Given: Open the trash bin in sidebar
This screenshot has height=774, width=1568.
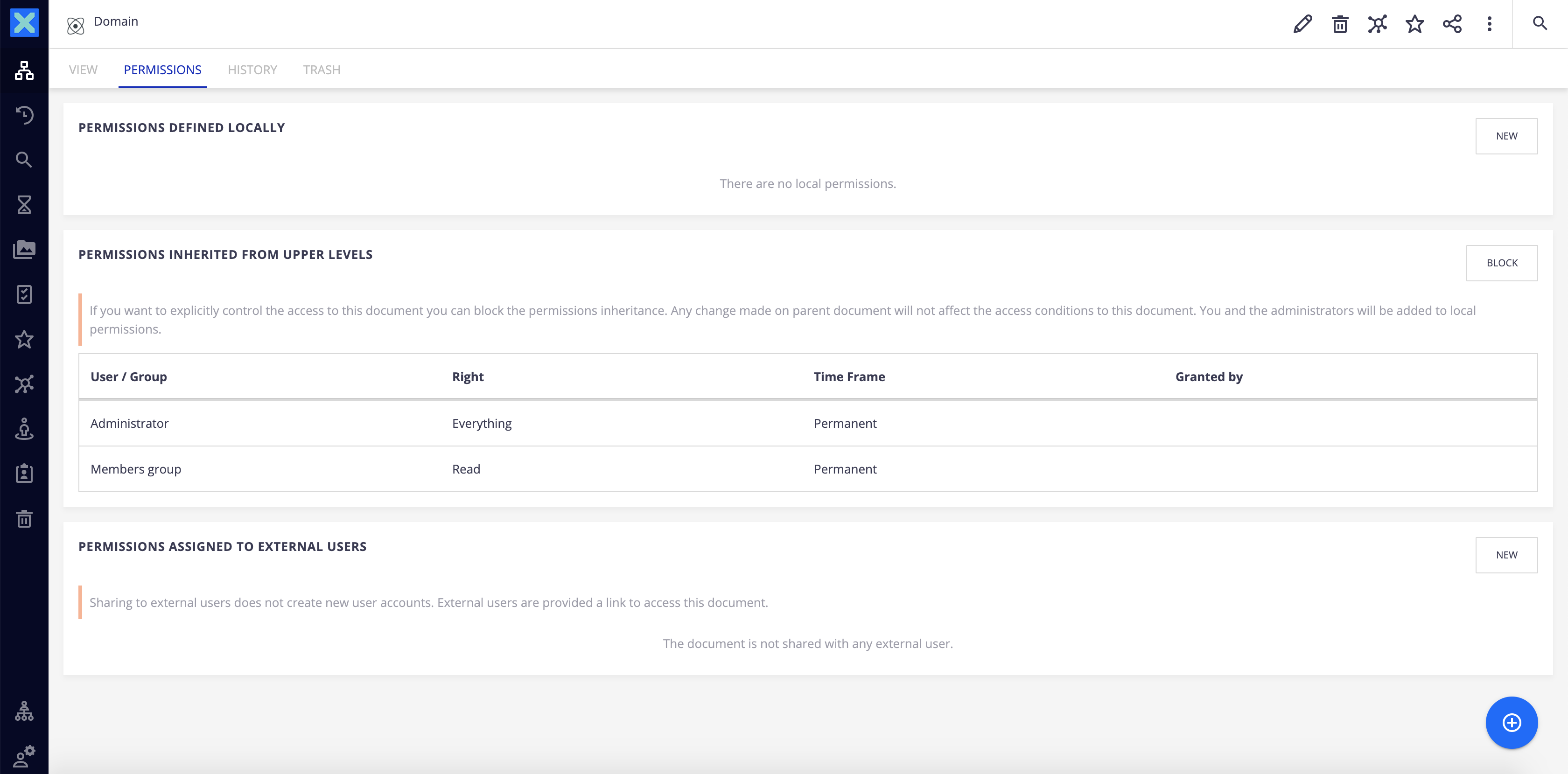Looking at the screenshot, I should click(24, 518).
